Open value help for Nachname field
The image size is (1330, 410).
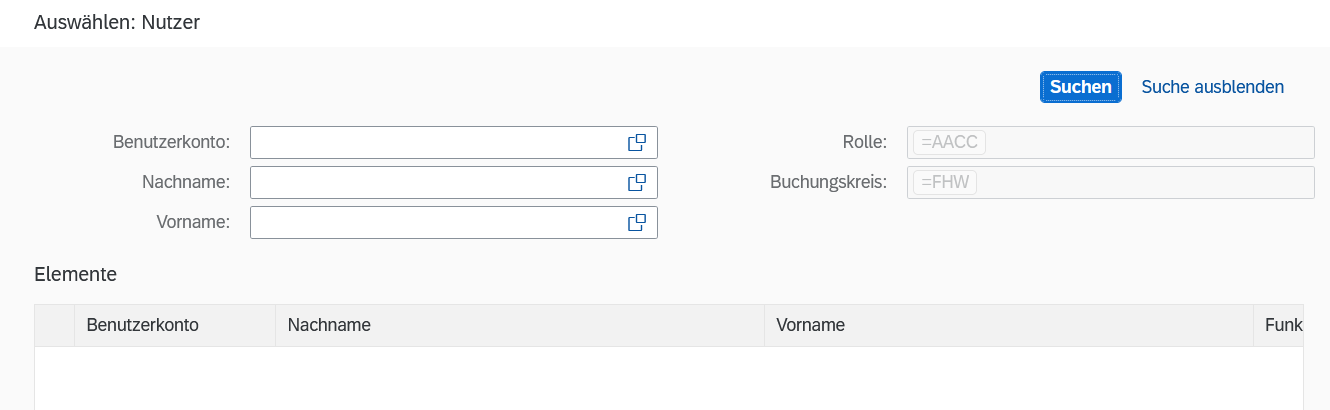tap(637, 183)
